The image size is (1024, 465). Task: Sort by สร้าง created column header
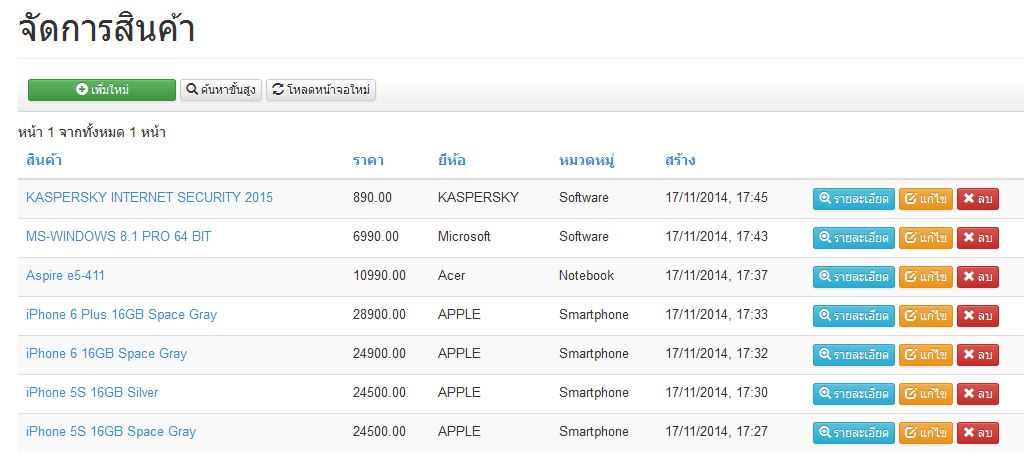pyautogui.click(x=680, y=161)
